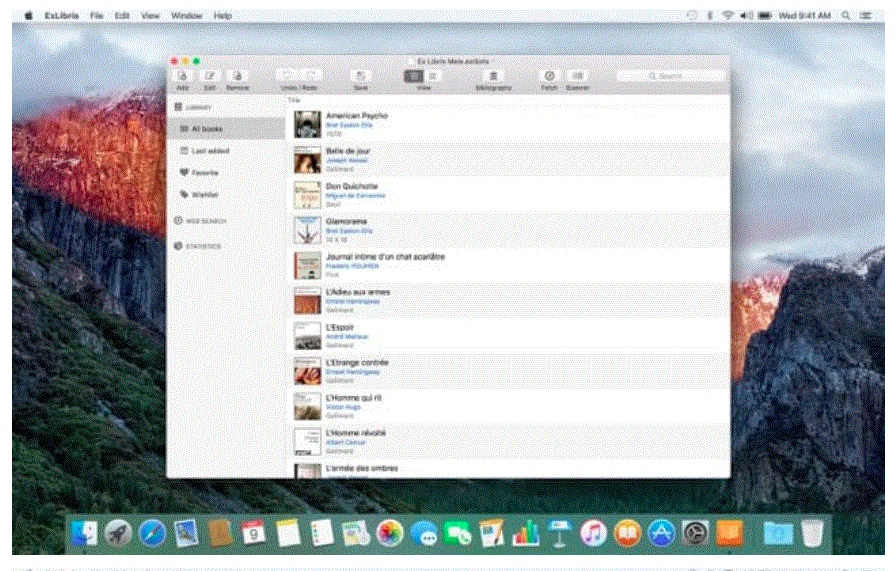Open Launchpad from the Dock
Image resolution: width=896 pixels, height=571 pixels.
click(x=118, y=533)
